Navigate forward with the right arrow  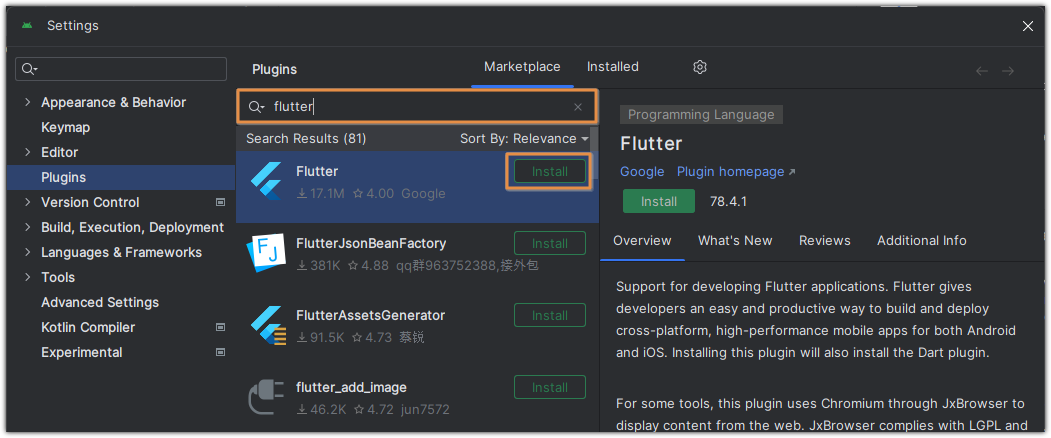pyautogui.click(x=1008, y=70)
